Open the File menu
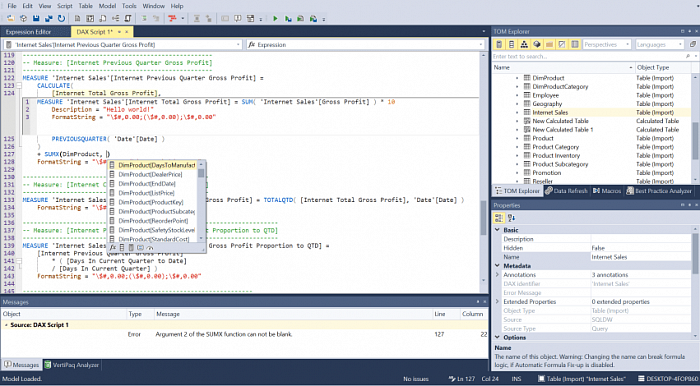The height and width of the screenshot is (386, 700). pos(12,6)
